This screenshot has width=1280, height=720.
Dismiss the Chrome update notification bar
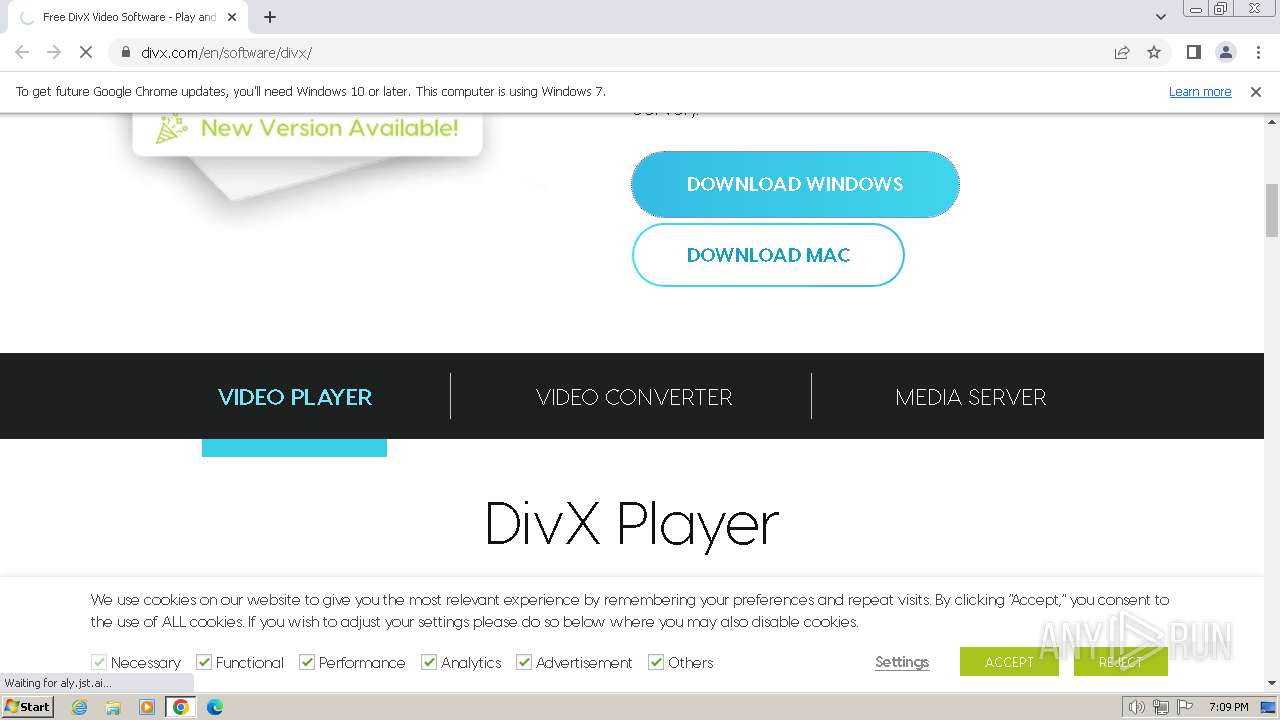(x=1256, y=91)
